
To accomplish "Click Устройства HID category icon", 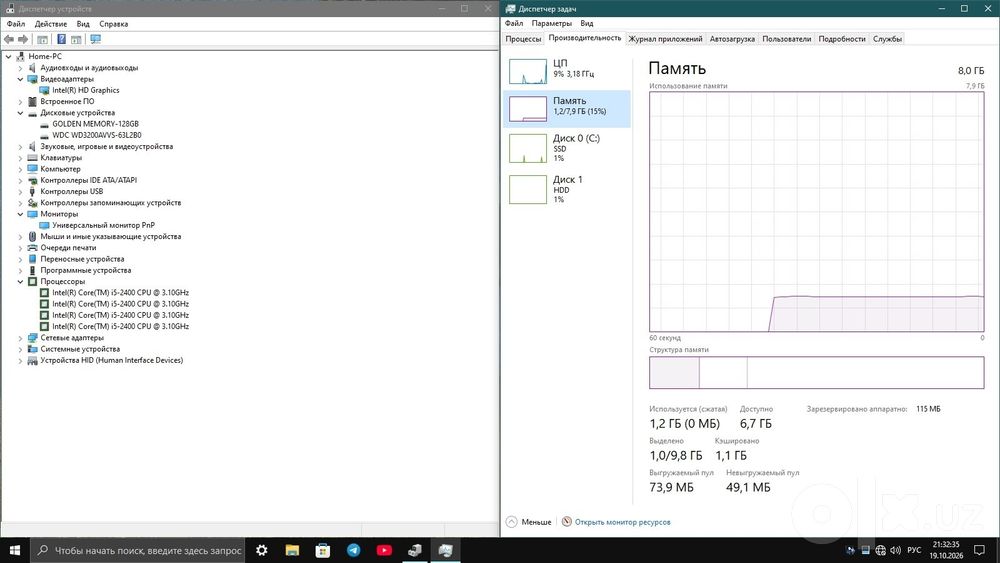I will coord(33,360).
